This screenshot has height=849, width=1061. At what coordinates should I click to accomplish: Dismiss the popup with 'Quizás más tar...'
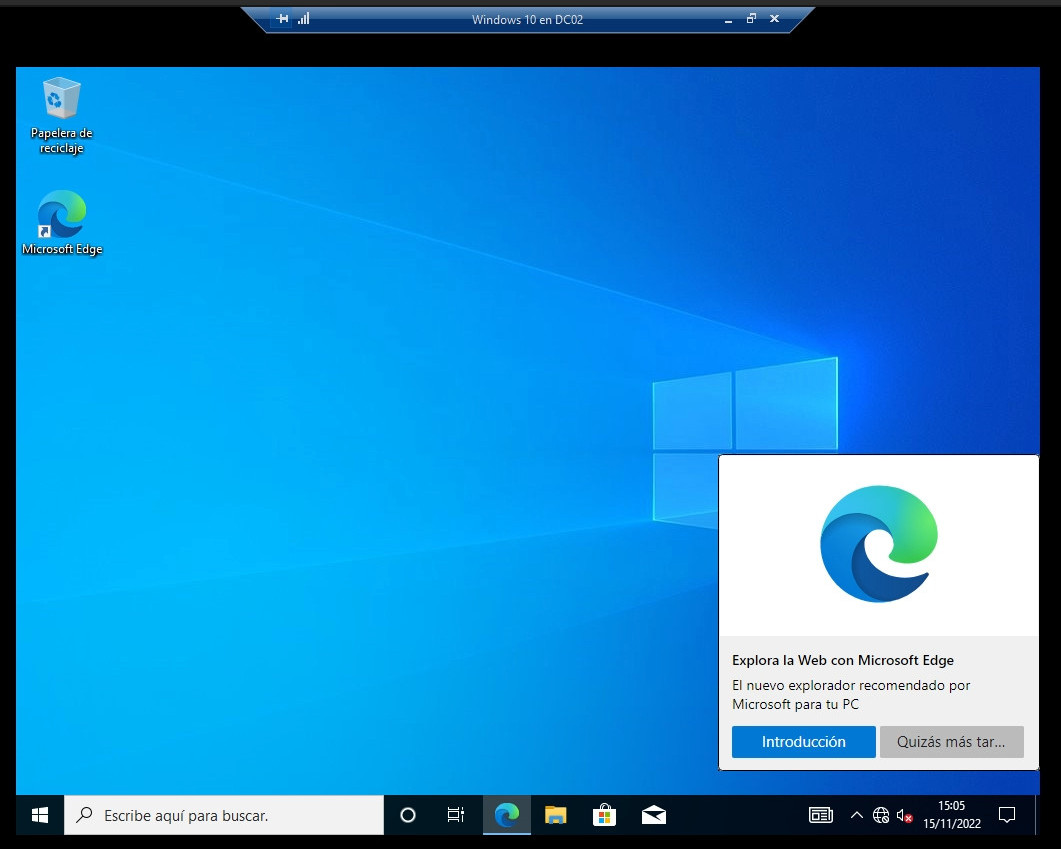click(951, 742)
